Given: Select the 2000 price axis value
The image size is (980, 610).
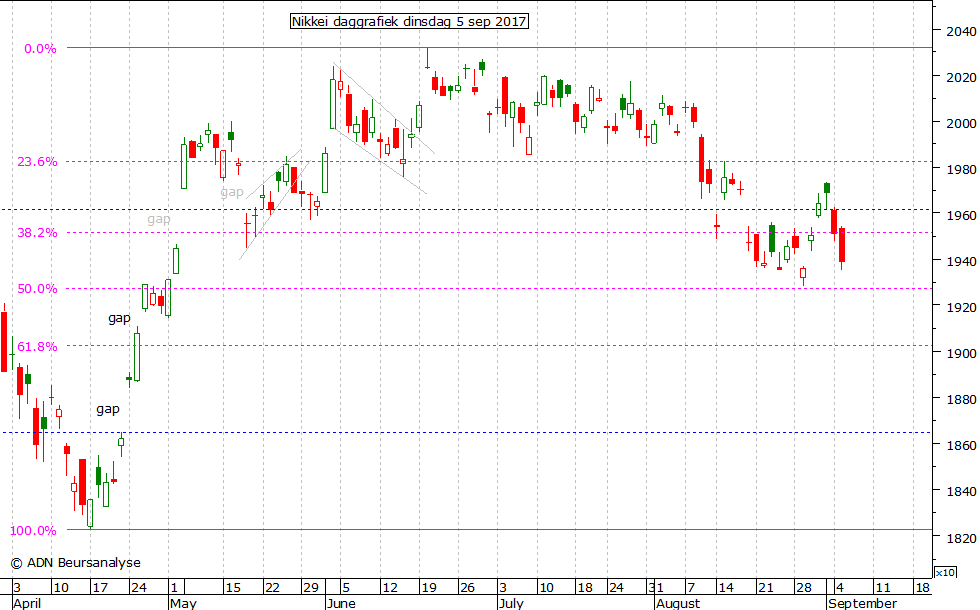Looking at the screenshot, I should point(961,123).
